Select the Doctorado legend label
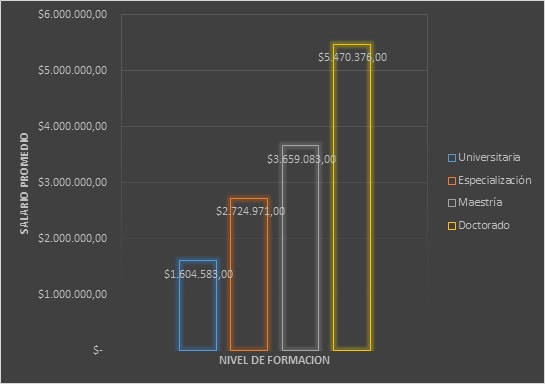 point(484,225)
